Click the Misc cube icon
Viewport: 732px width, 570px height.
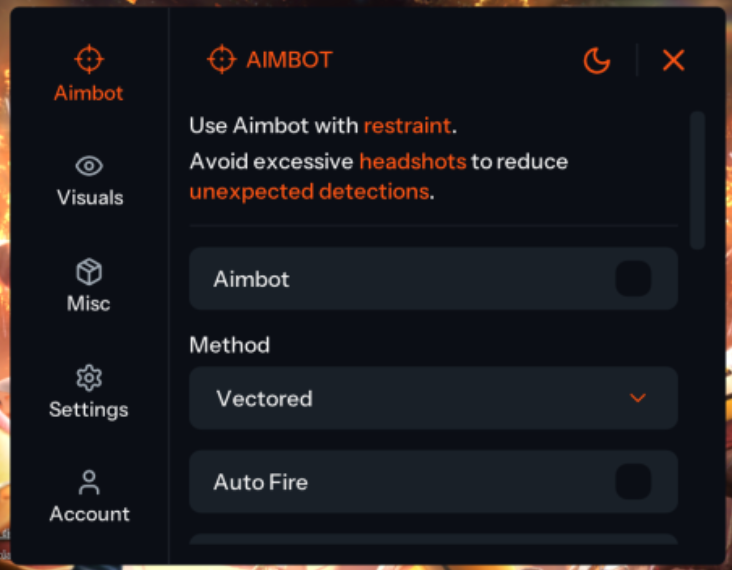tap(89, 272)
